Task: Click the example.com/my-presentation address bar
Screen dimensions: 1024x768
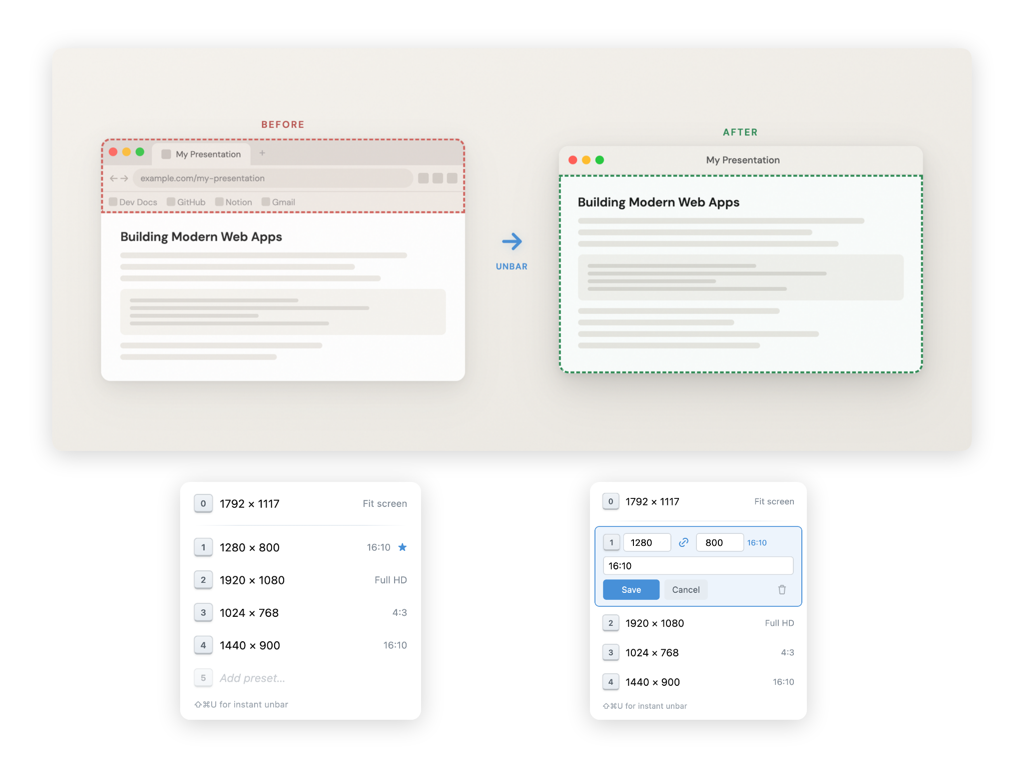Action: click(x=273, y=178)
